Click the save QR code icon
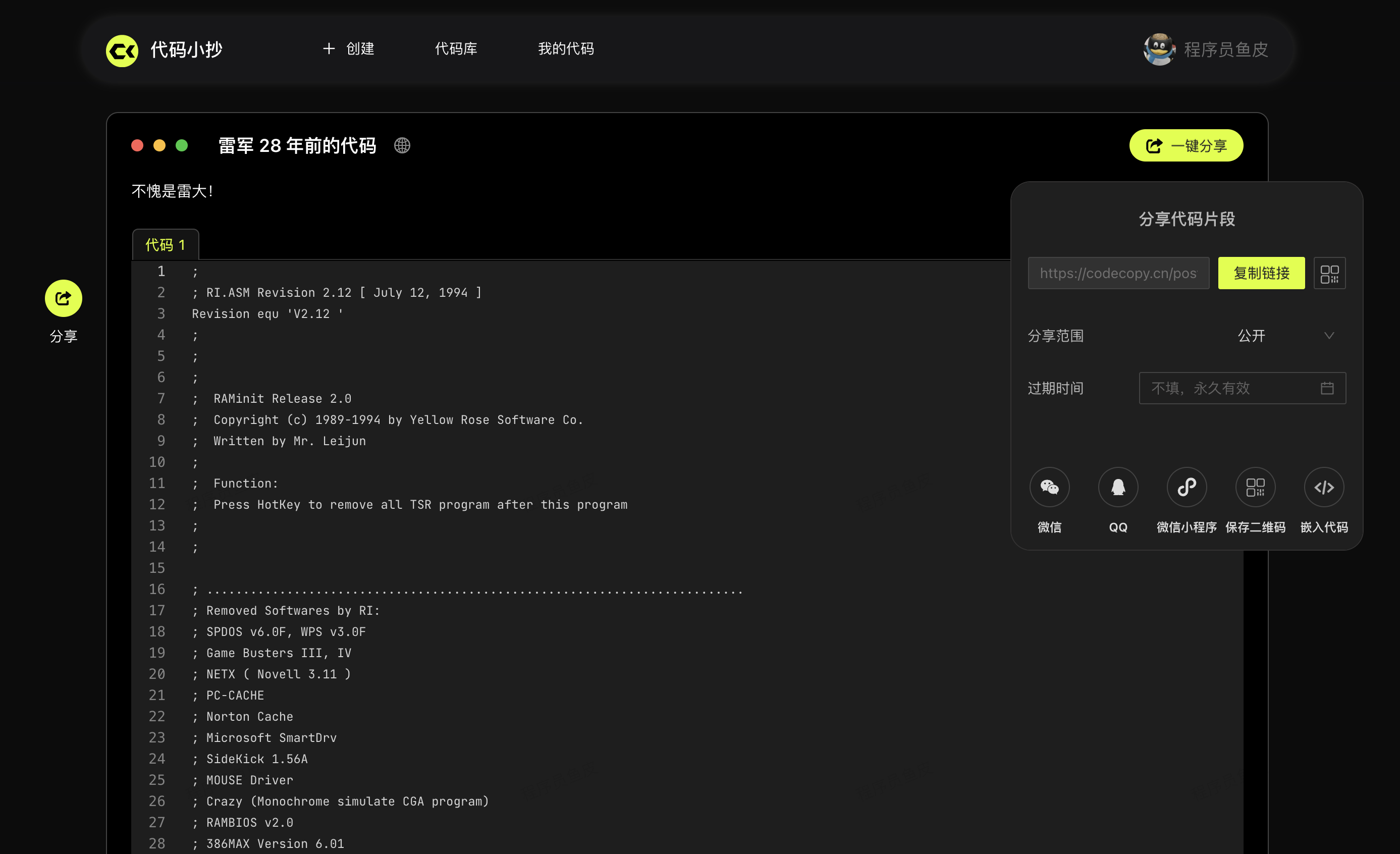This screenshot has width=1400, height=854. (x=1255, y=487)
